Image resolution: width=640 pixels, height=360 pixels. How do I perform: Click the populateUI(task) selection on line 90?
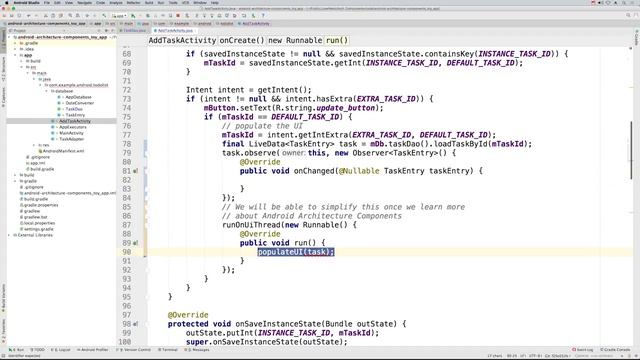coord(296,252)
